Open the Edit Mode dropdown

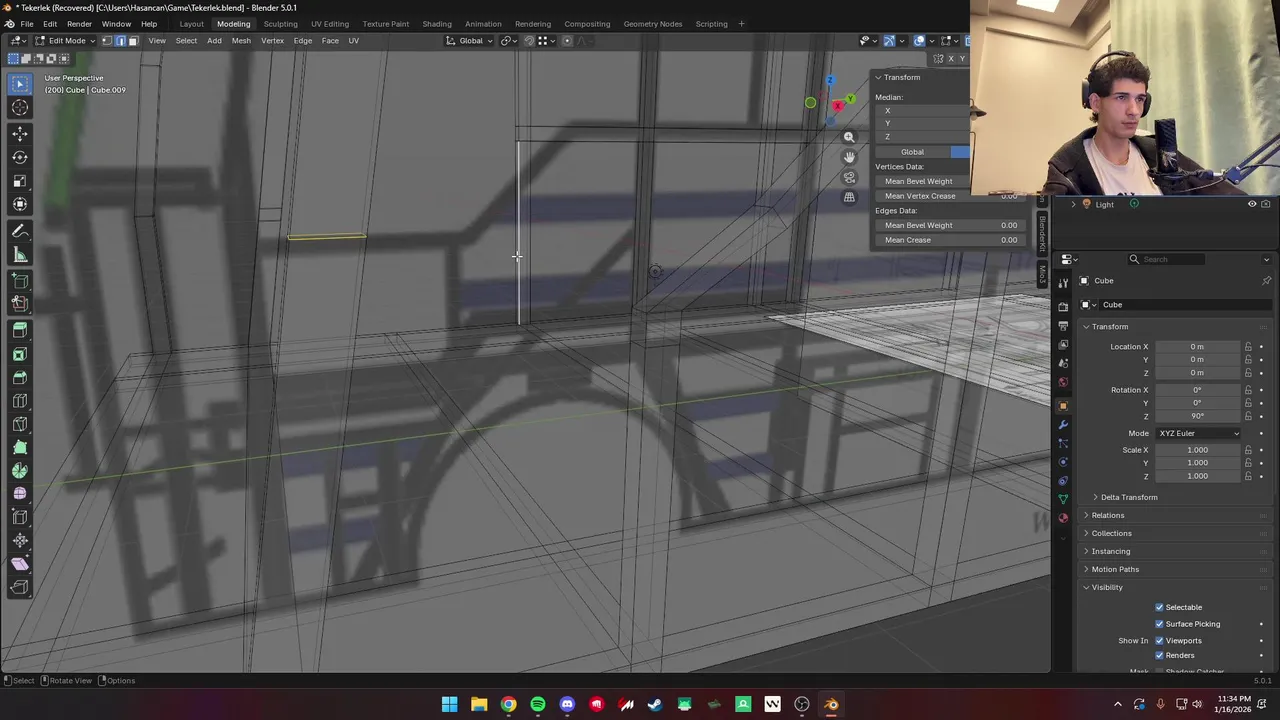pos(66,41)
